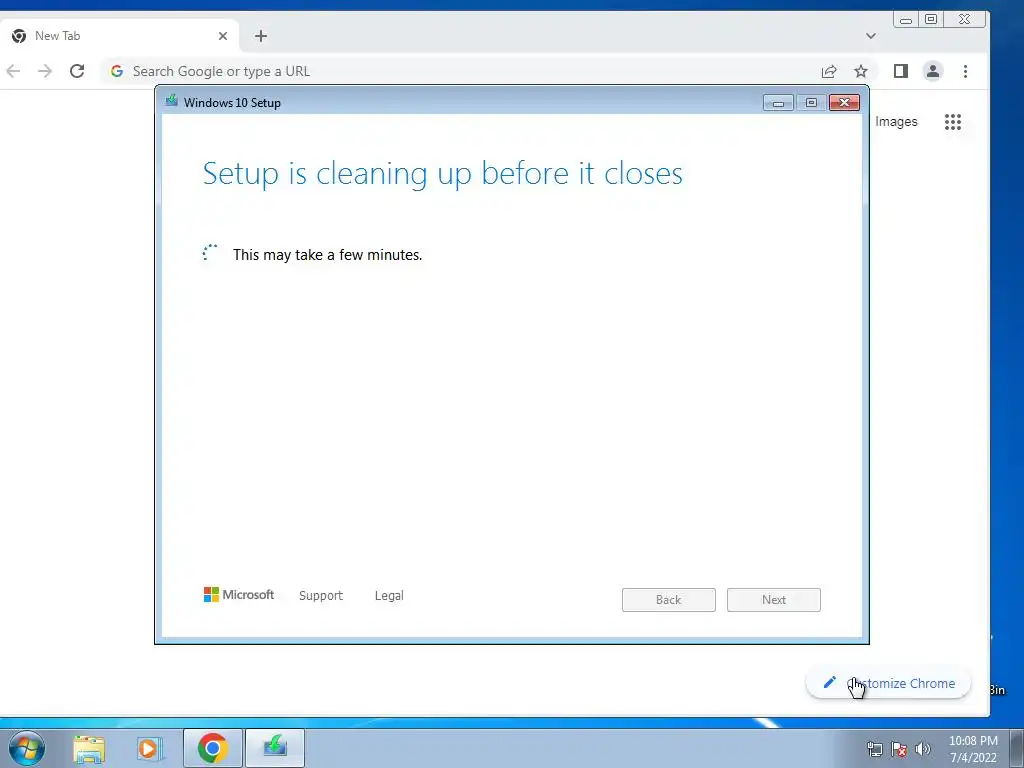This screenshot has height=768, width=1024.
Task: Close the Windows 10 Setup window
Action: pos(844,103)
